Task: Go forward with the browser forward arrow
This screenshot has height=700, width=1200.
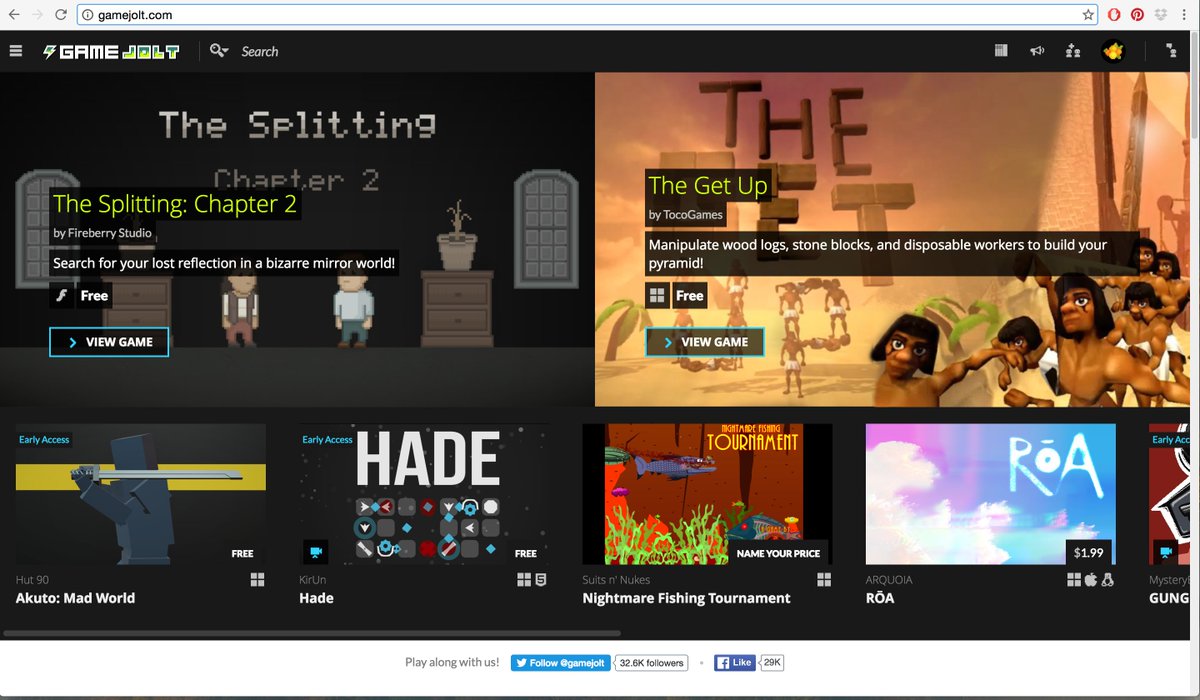Action: pos(38,15)
